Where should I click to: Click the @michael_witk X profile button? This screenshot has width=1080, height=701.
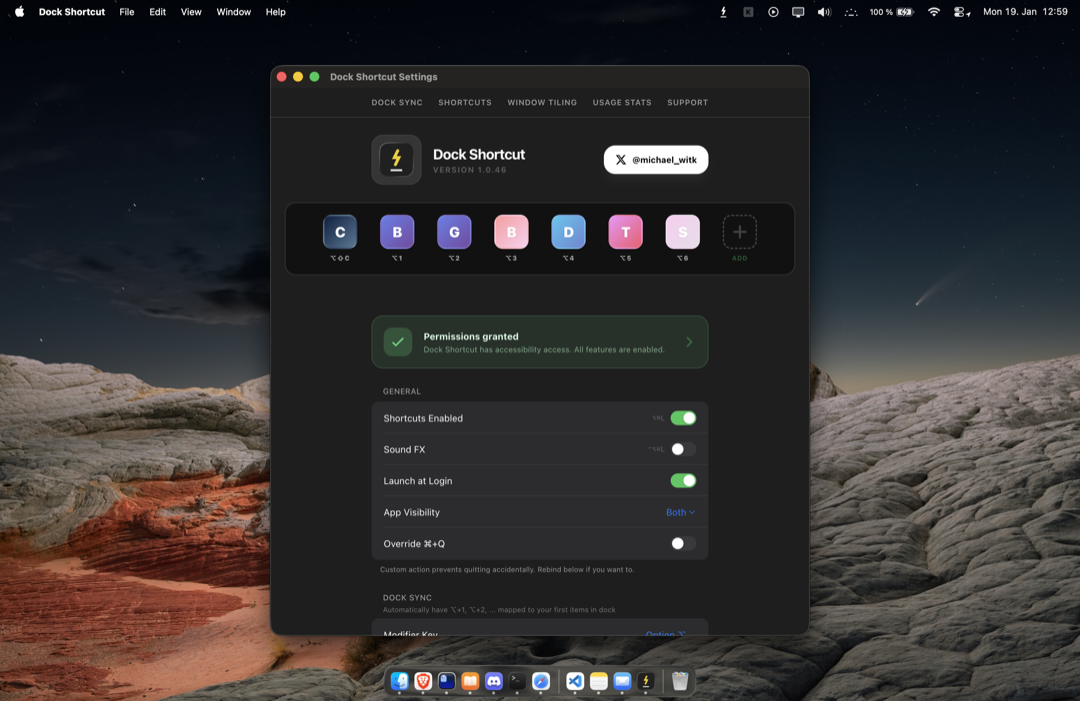(x=655, y=159)
